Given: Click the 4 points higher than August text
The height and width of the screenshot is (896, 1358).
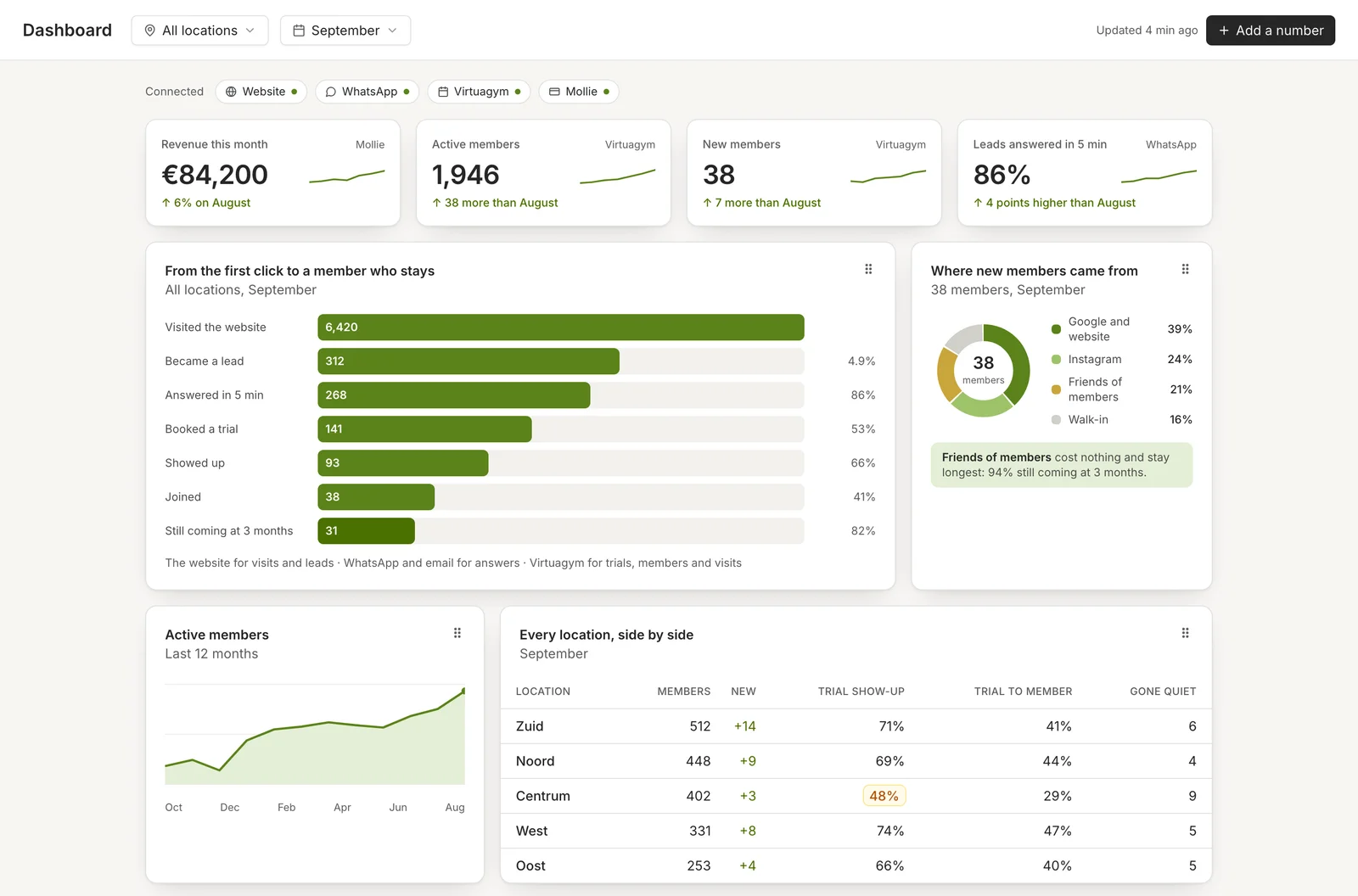Looking at the screenshot, I should point(1054,203).
